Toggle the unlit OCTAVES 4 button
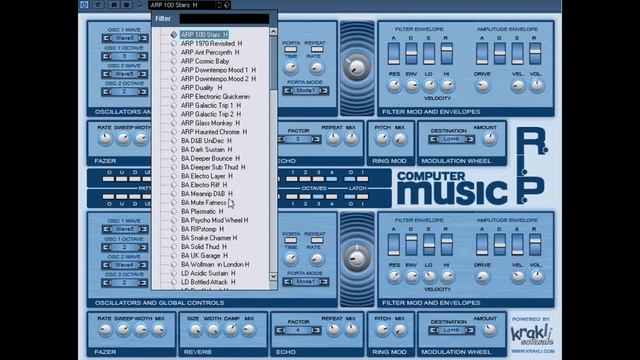 click(x=331, y=197)
